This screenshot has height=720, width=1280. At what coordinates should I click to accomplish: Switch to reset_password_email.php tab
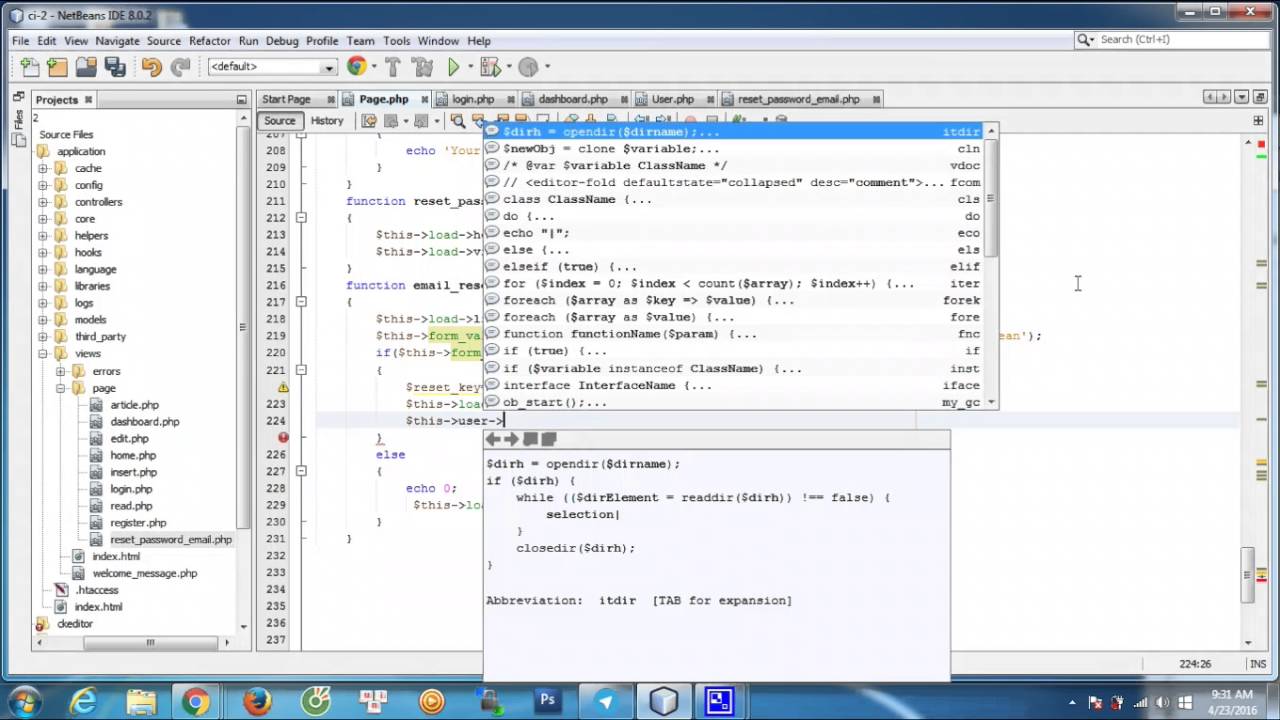pyautogui.click(x=798, y=100)
